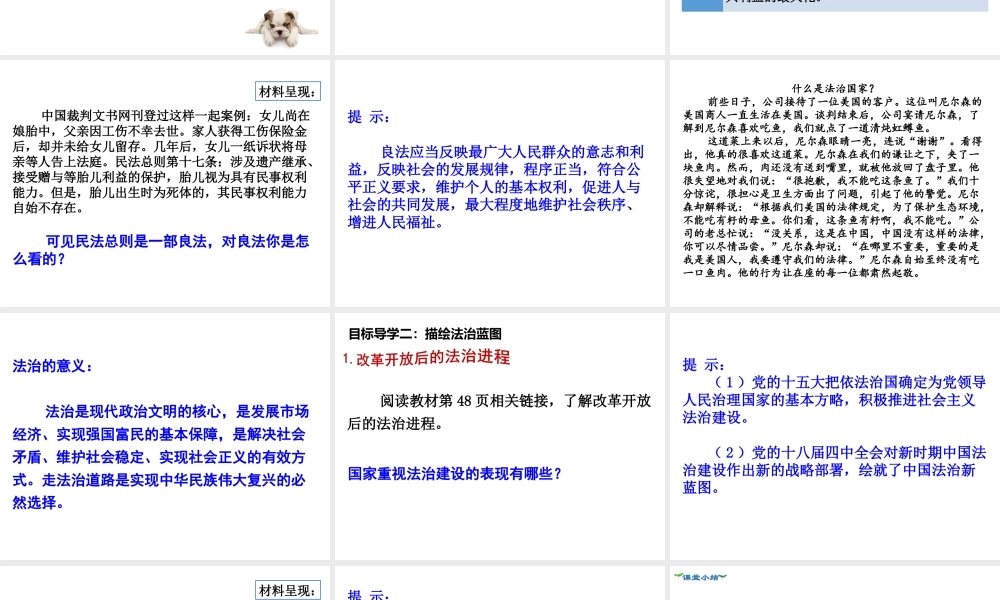Click the blue question about 民法总则 being 良法

[161, 250]
